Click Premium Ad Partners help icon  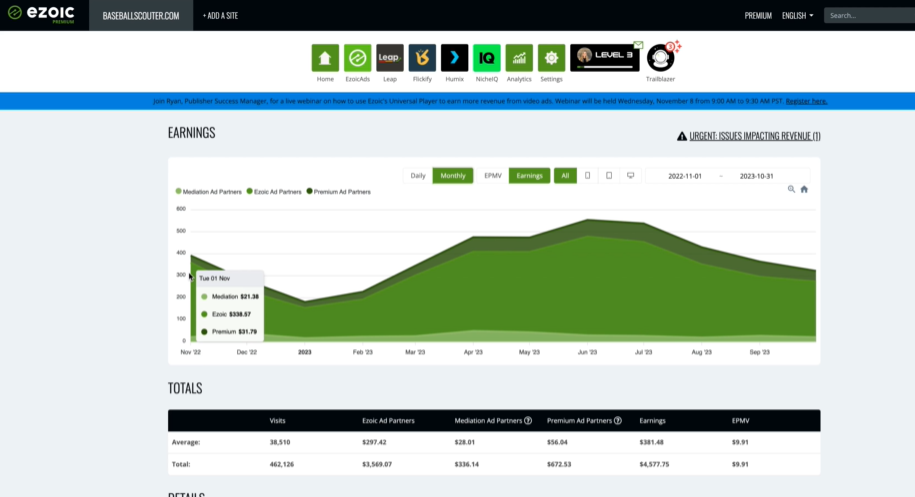[618, 421]
